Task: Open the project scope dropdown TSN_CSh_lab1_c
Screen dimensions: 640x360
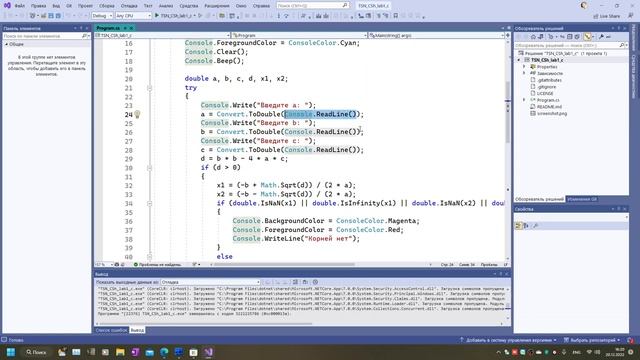Action: point(162,36)
